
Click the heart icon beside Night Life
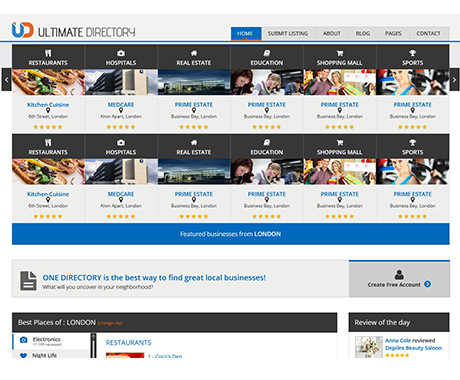[23, 355]
